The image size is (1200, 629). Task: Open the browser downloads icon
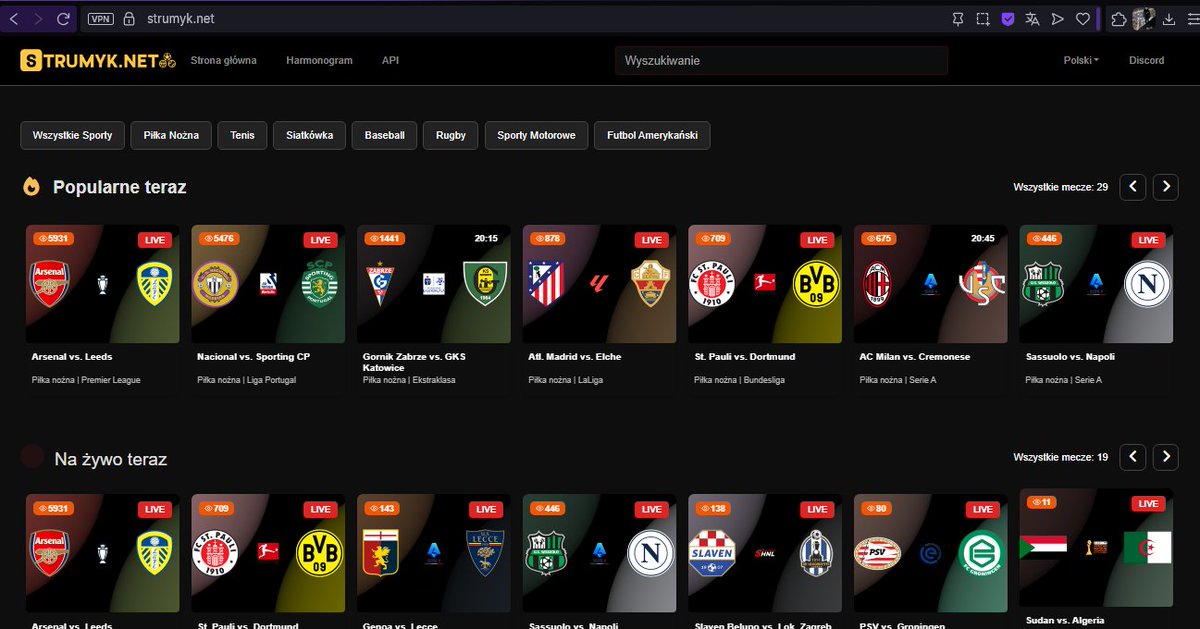[1168, 18]
